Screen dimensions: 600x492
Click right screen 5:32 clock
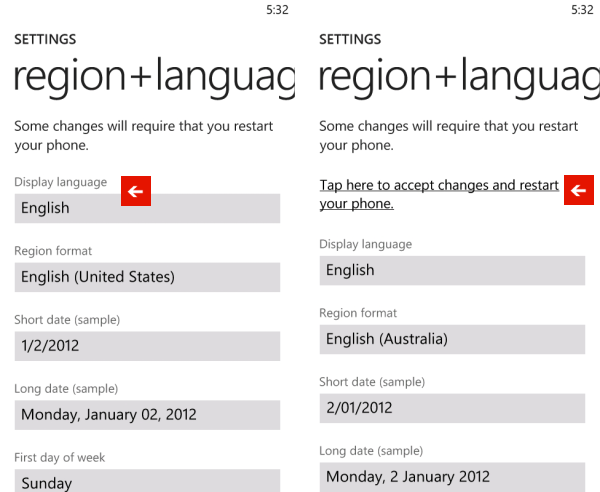coord(582,10)
